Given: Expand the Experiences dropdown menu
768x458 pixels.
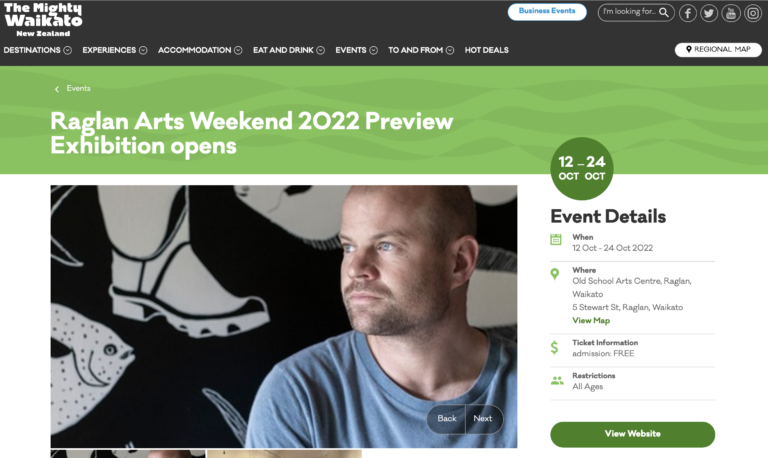Looking at the screenshot, I should [x=115, y=50].
